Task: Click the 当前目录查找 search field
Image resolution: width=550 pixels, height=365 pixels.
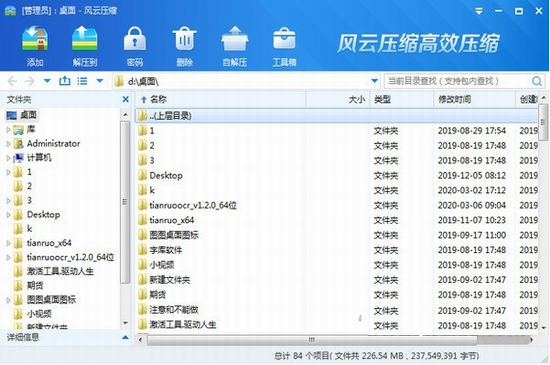Action: click(458, 81)
